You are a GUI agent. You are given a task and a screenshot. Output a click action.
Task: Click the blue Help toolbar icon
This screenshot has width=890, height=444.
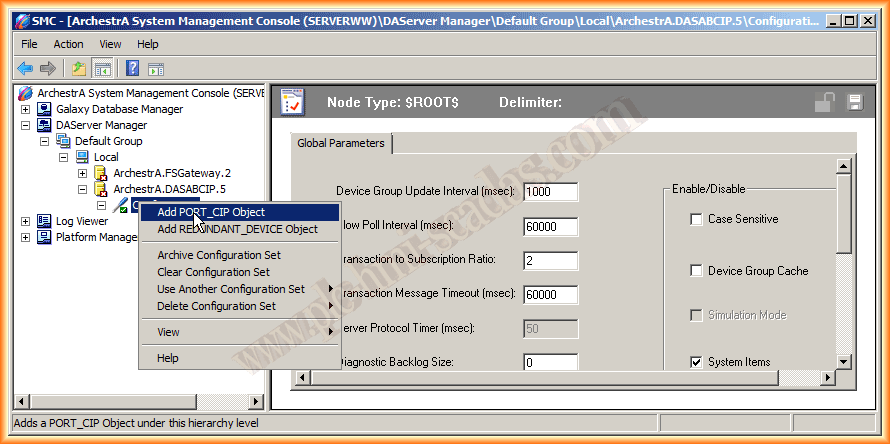point(132,68)
